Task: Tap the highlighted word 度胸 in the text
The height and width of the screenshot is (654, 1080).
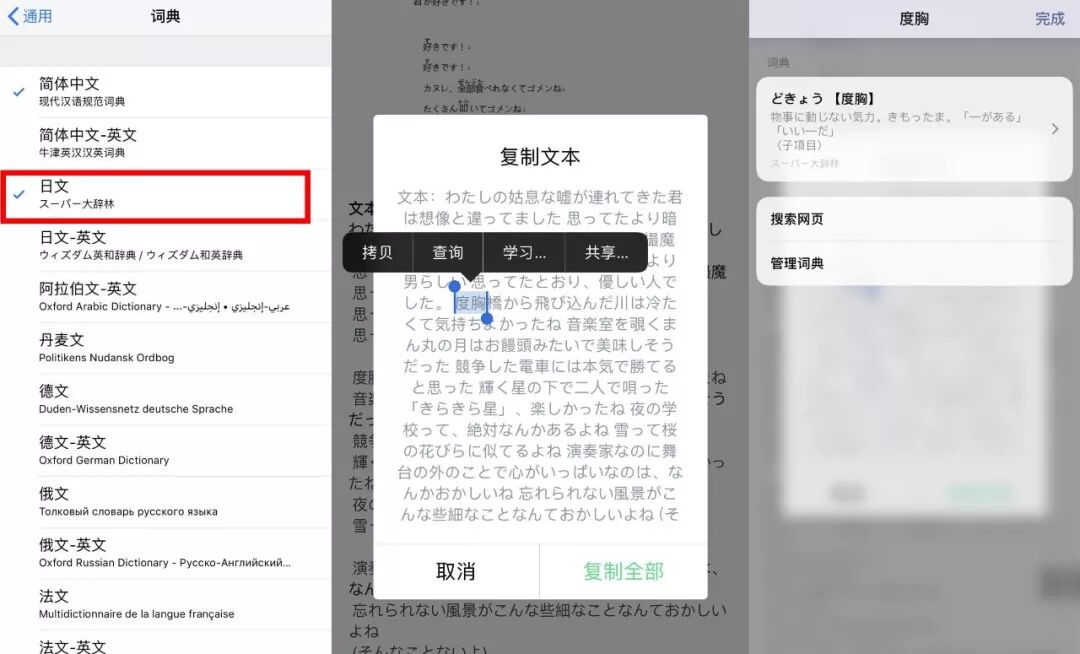Action: (x=468, y=302)
